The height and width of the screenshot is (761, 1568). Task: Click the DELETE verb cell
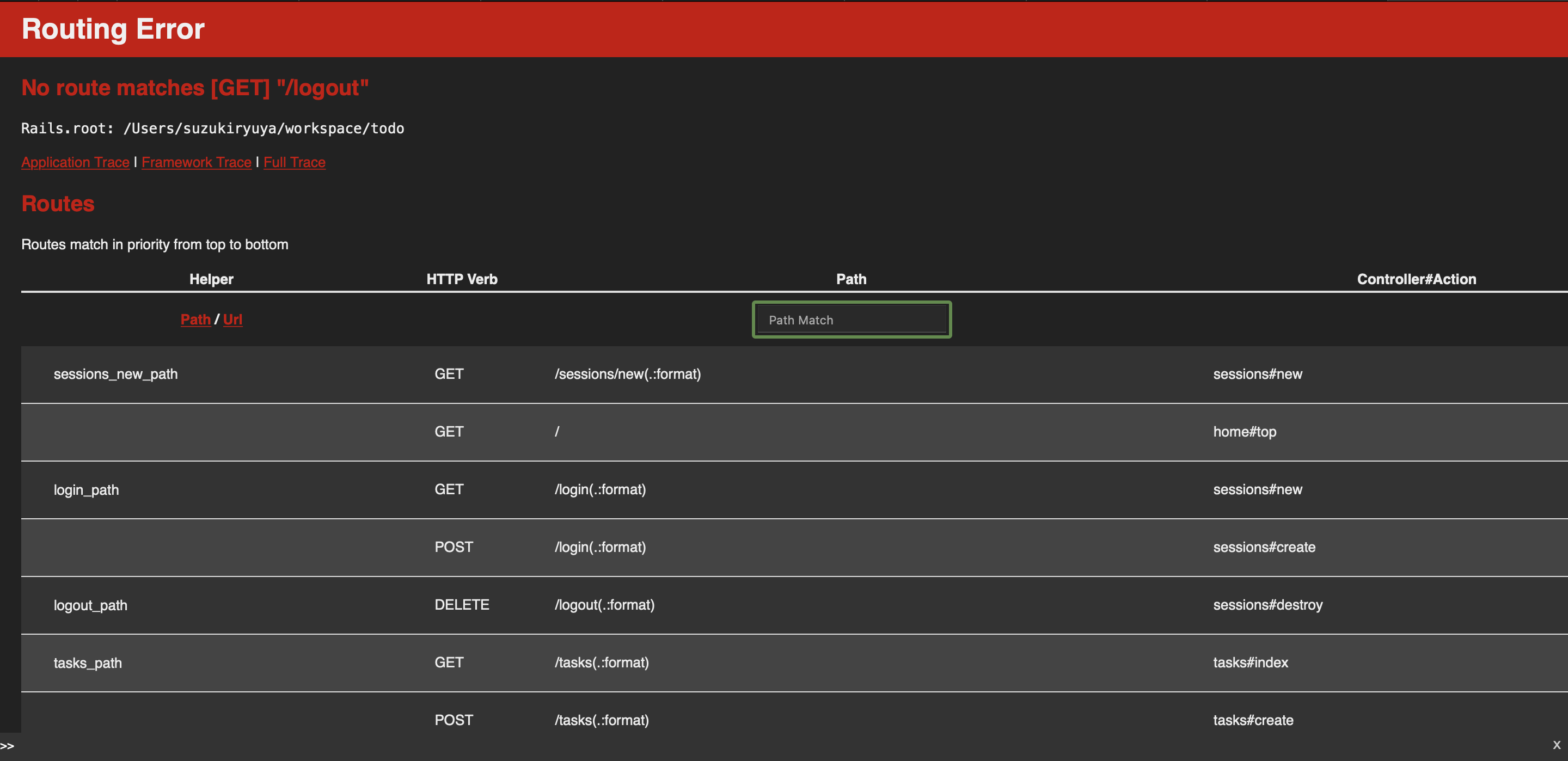(x=462, y=605)
